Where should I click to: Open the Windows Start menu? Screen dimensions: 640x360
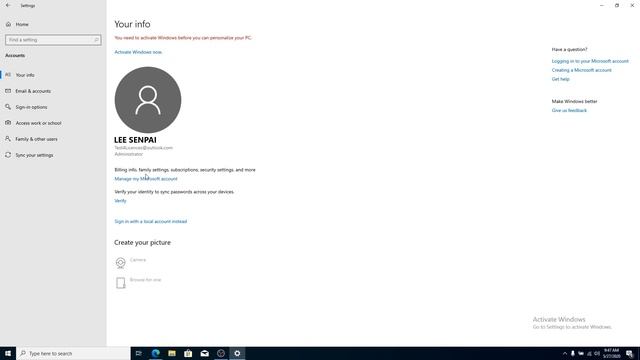point(8,353)
